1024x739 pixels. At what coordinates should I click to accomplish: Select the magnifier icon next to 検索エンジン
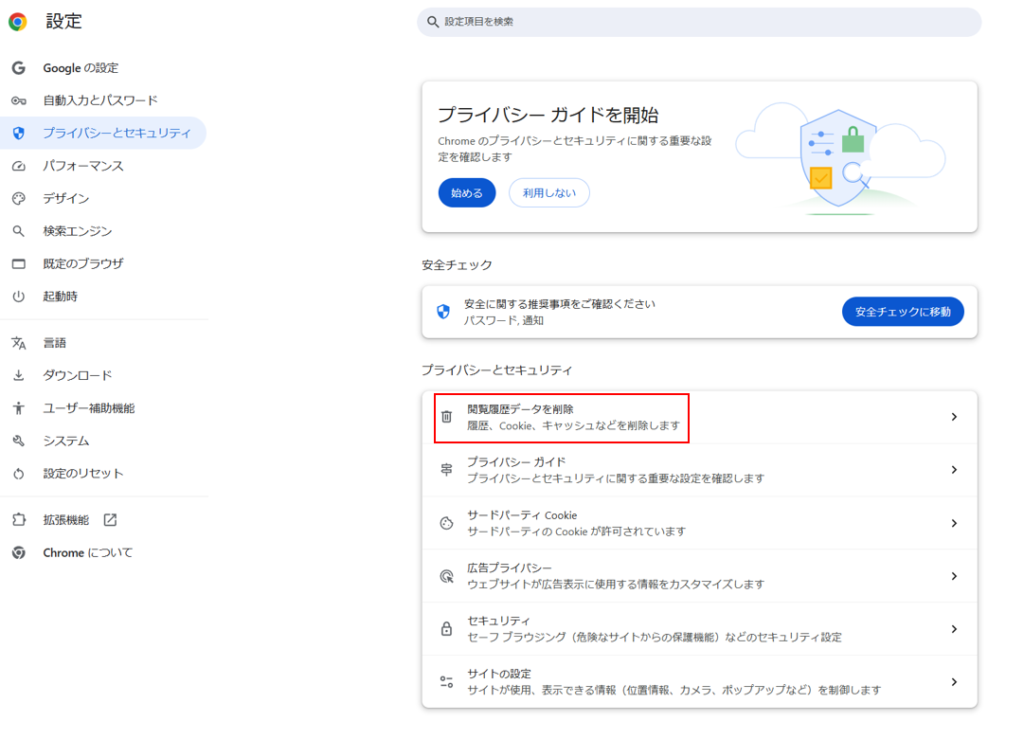[x=20, y=230]
